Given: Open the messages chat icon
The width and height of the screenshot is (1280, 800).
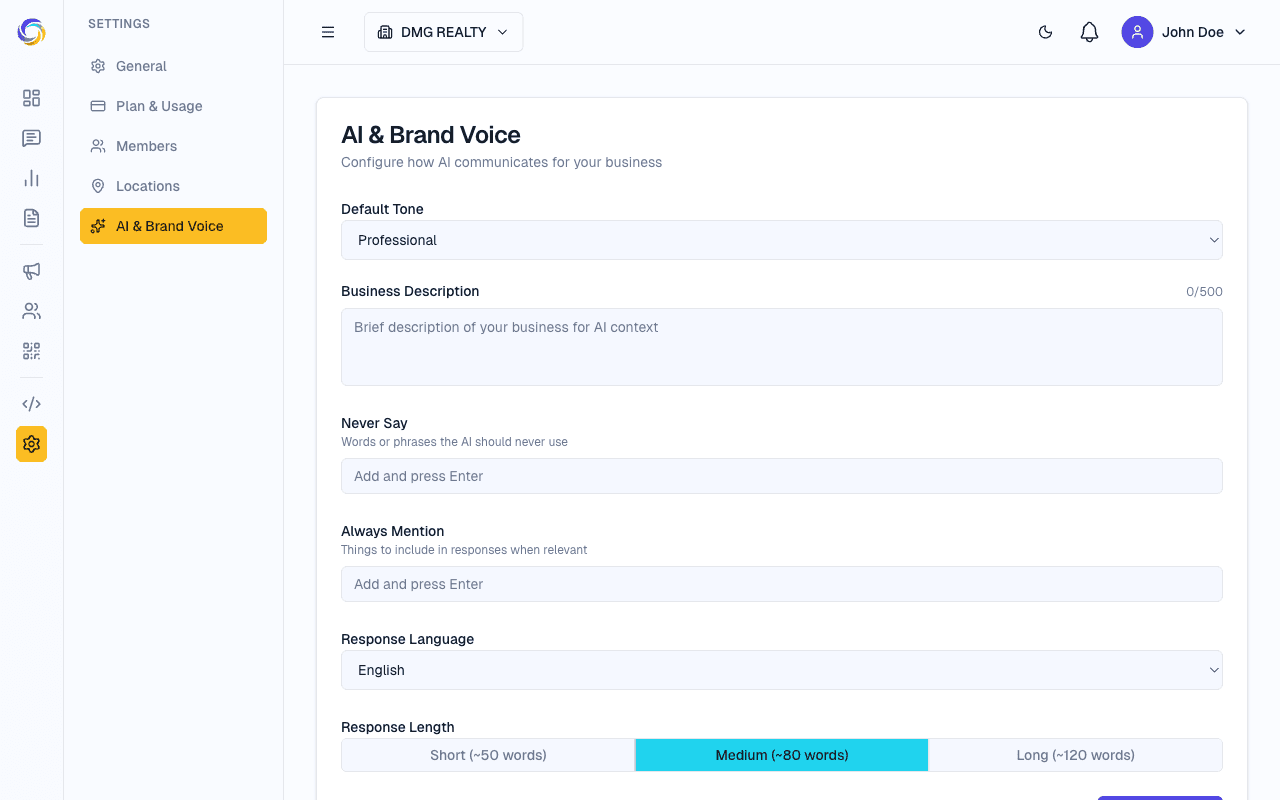Looking at the screenshot, I should [x=31, y=138].
